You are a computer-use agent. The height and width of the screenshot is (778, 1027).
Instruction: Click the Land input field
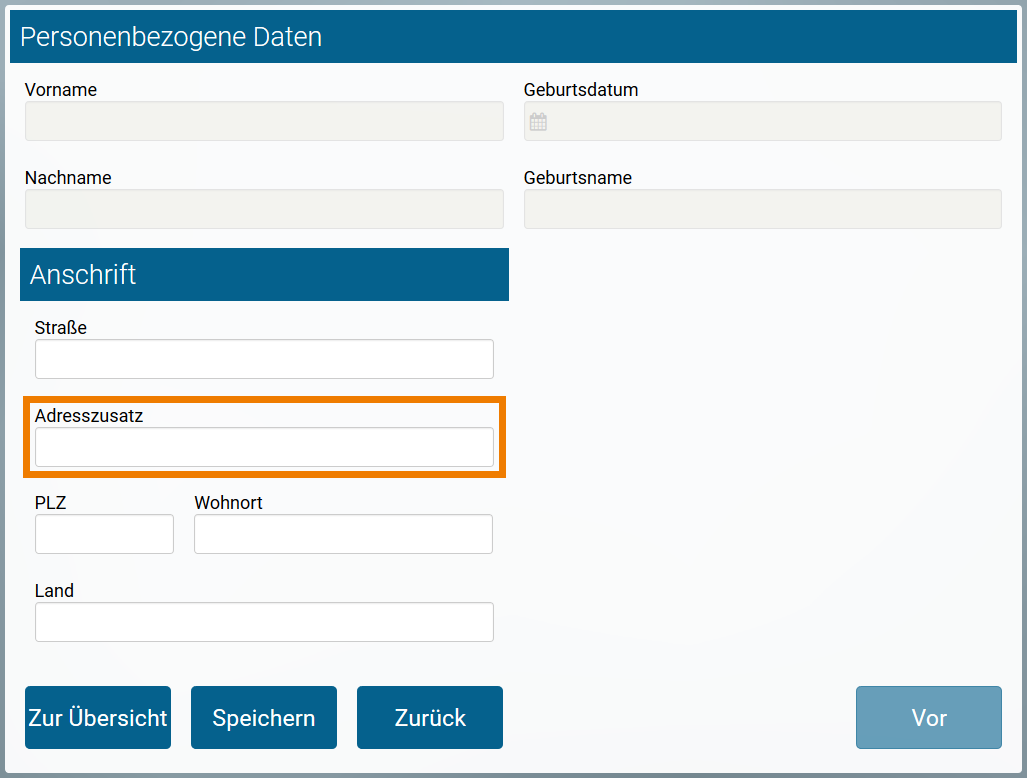263,622
